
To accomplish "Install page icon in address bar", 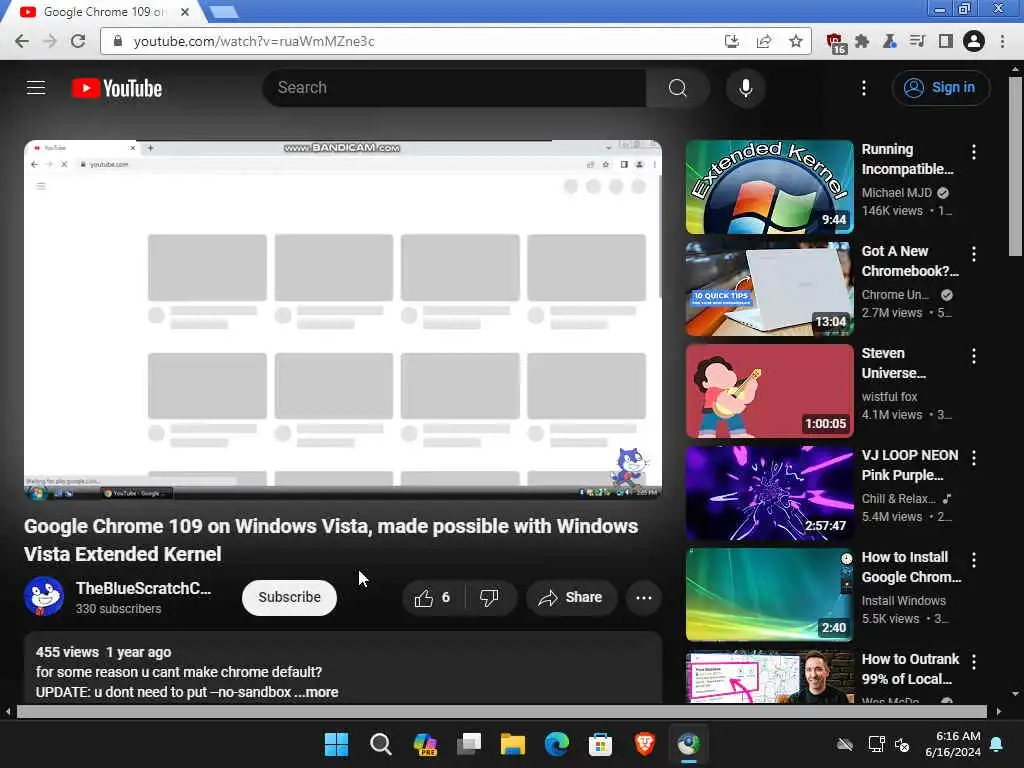I will 731,41.
